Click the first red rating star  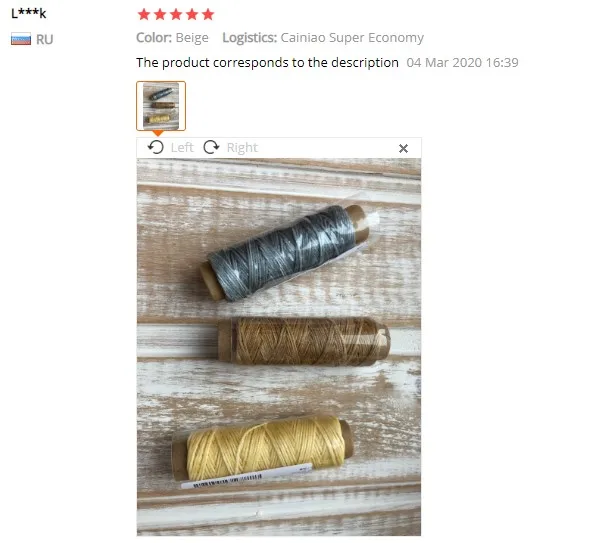tap(144, 14)
